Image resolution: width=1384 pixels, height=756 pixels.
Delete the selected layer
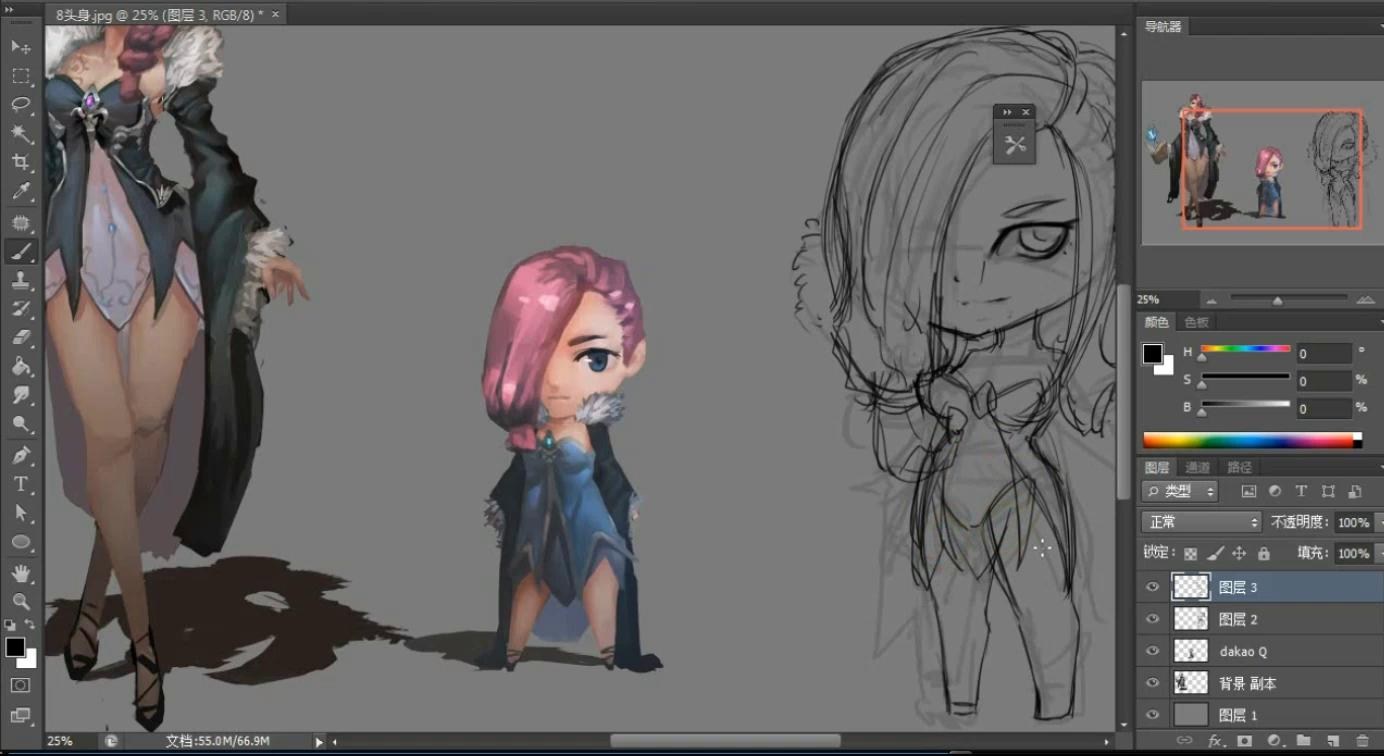click(1362, 741)
